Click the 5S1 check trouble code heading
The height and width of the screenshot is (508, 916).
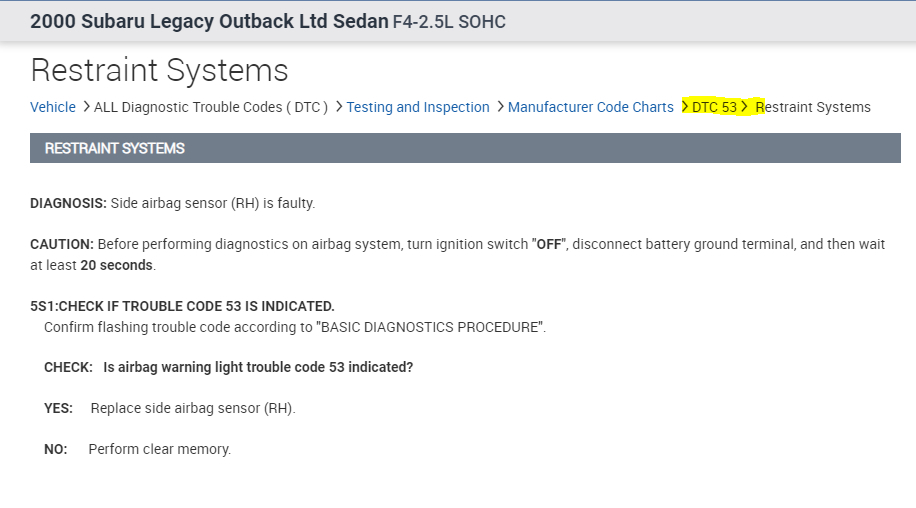182,306
